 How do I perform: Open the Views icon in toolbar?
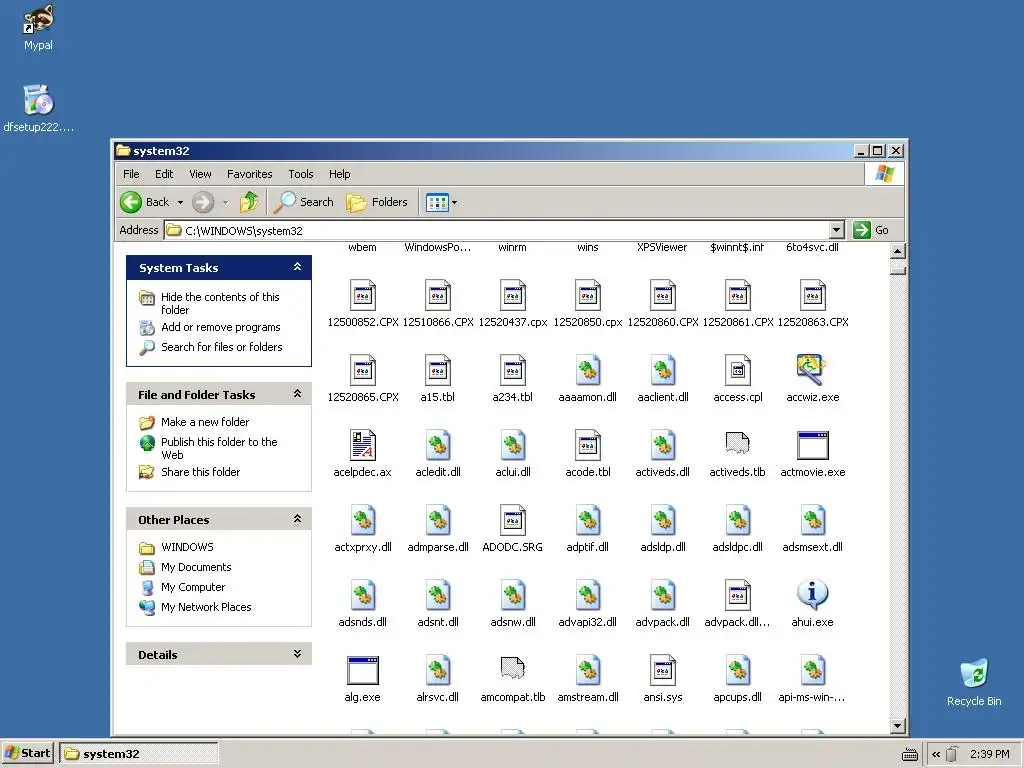437,202
